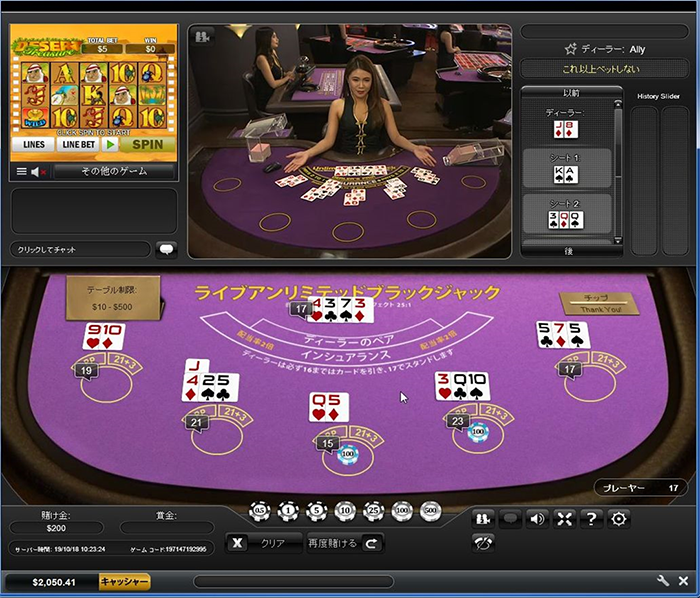Click the camera view icon on the video

(x=203, y=36)
